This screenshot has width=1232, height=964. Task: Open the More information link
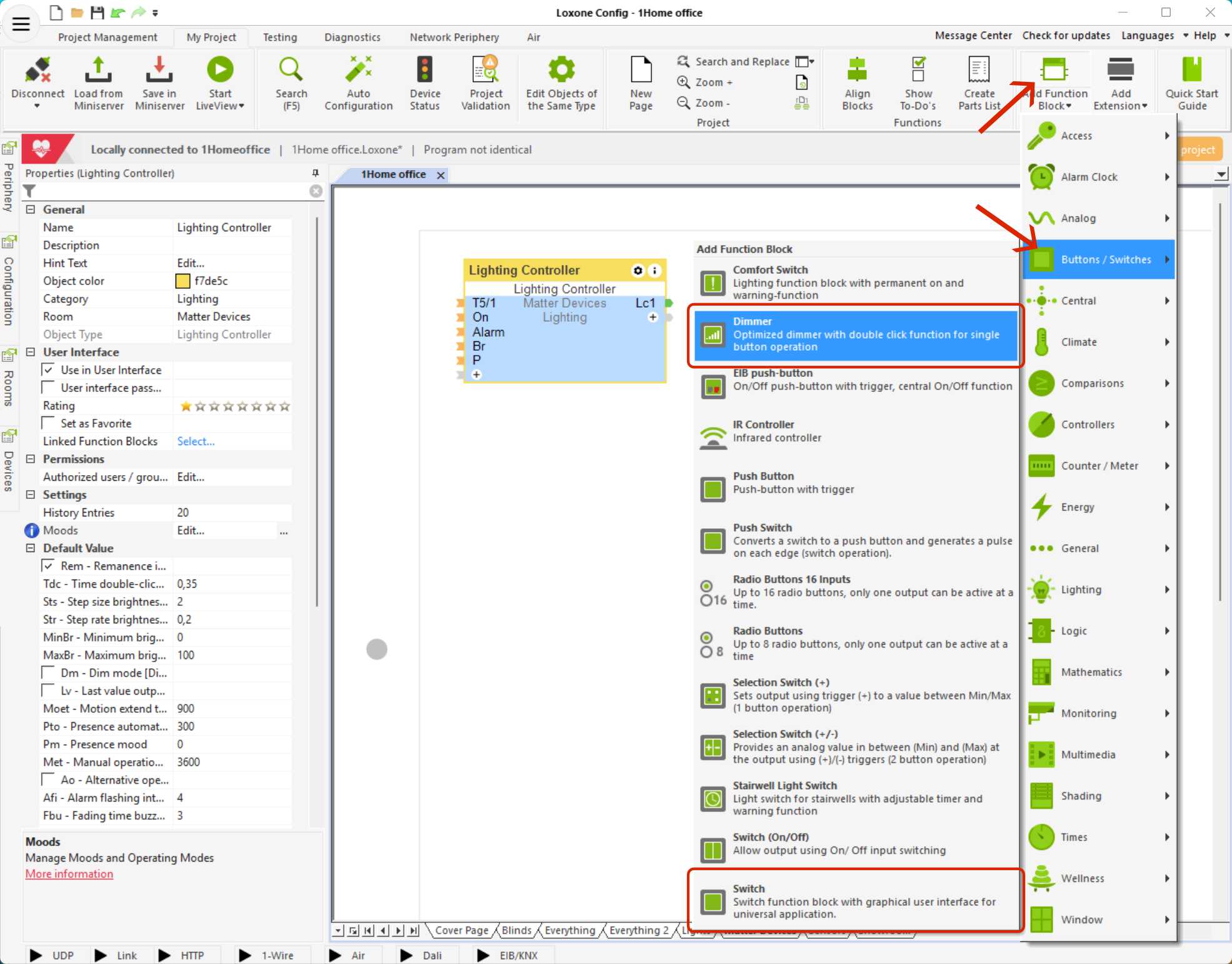point(69,874)
